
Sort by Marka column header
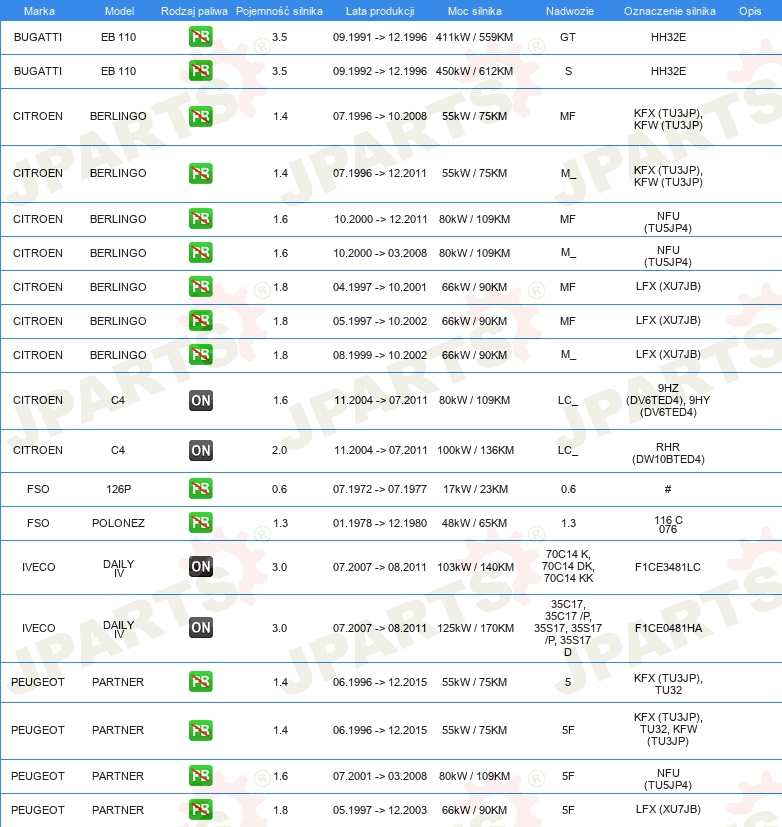pos(39,11)
